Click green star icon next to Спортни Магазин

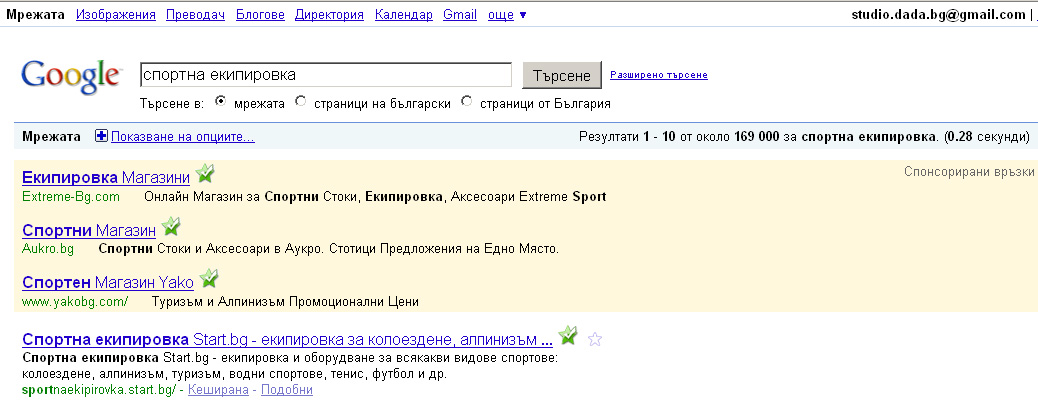(171, 227)
